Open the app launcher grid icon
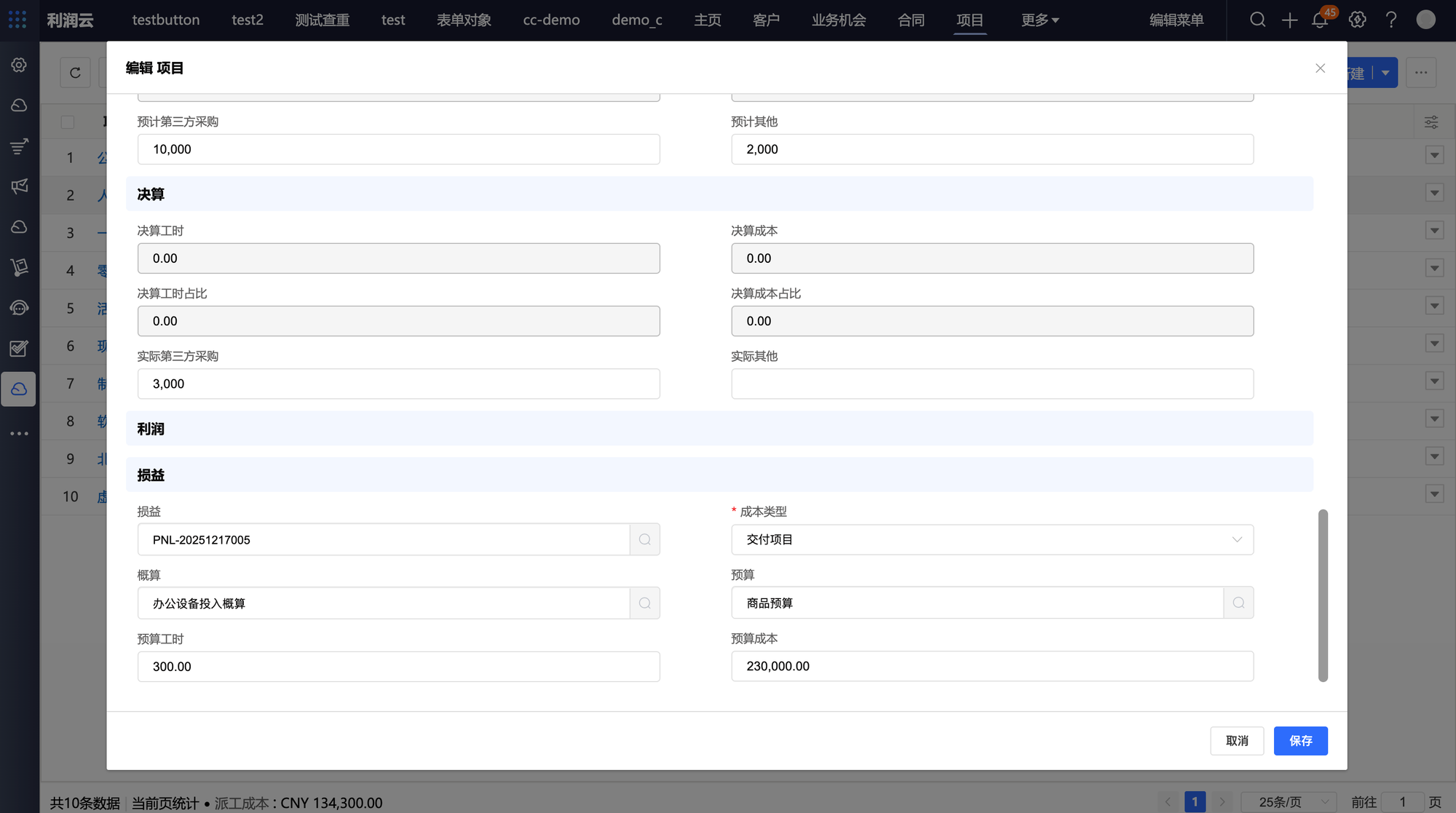 [17, 20]
